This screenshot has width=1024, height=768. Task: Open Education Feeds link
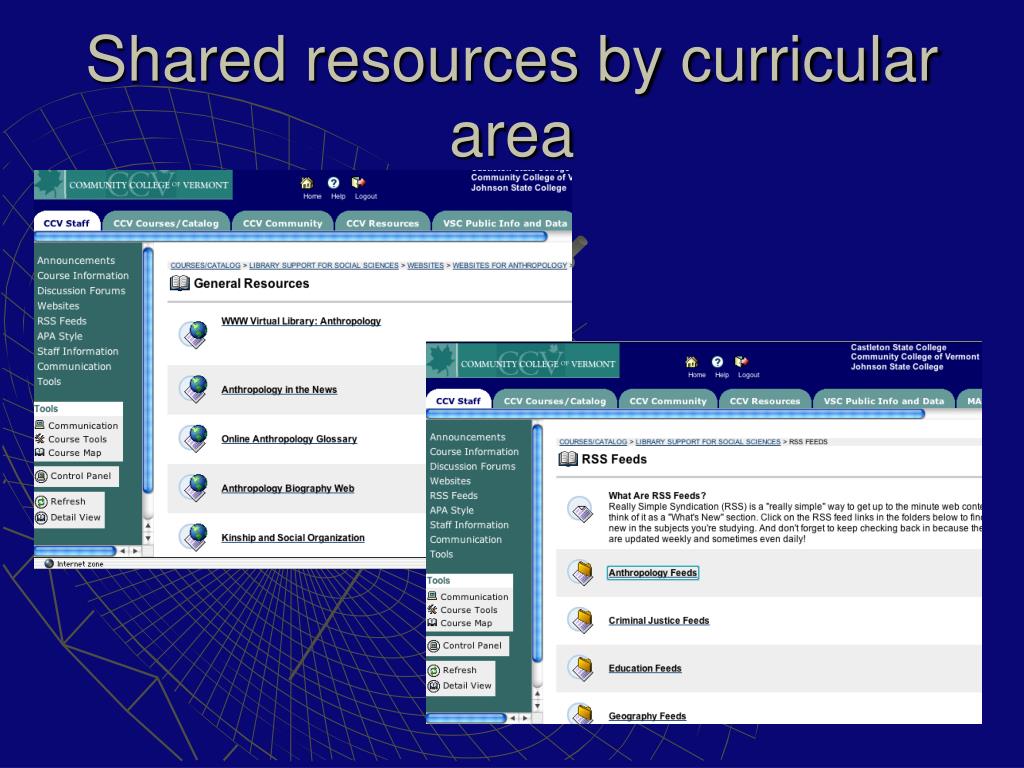point(645,668)
